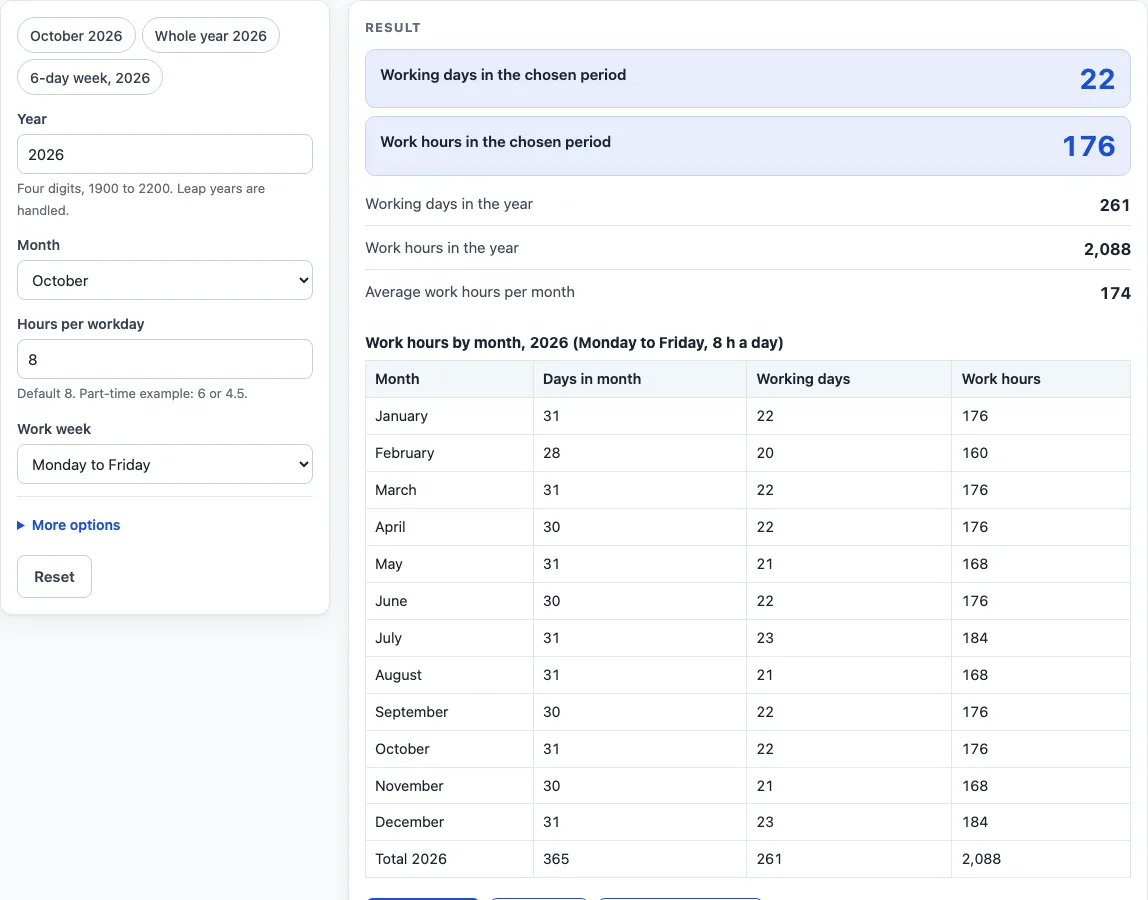This screenshot has height=900, width=1148.
Task: Click the Hours per workday field
Action: (x=165, y=359)
